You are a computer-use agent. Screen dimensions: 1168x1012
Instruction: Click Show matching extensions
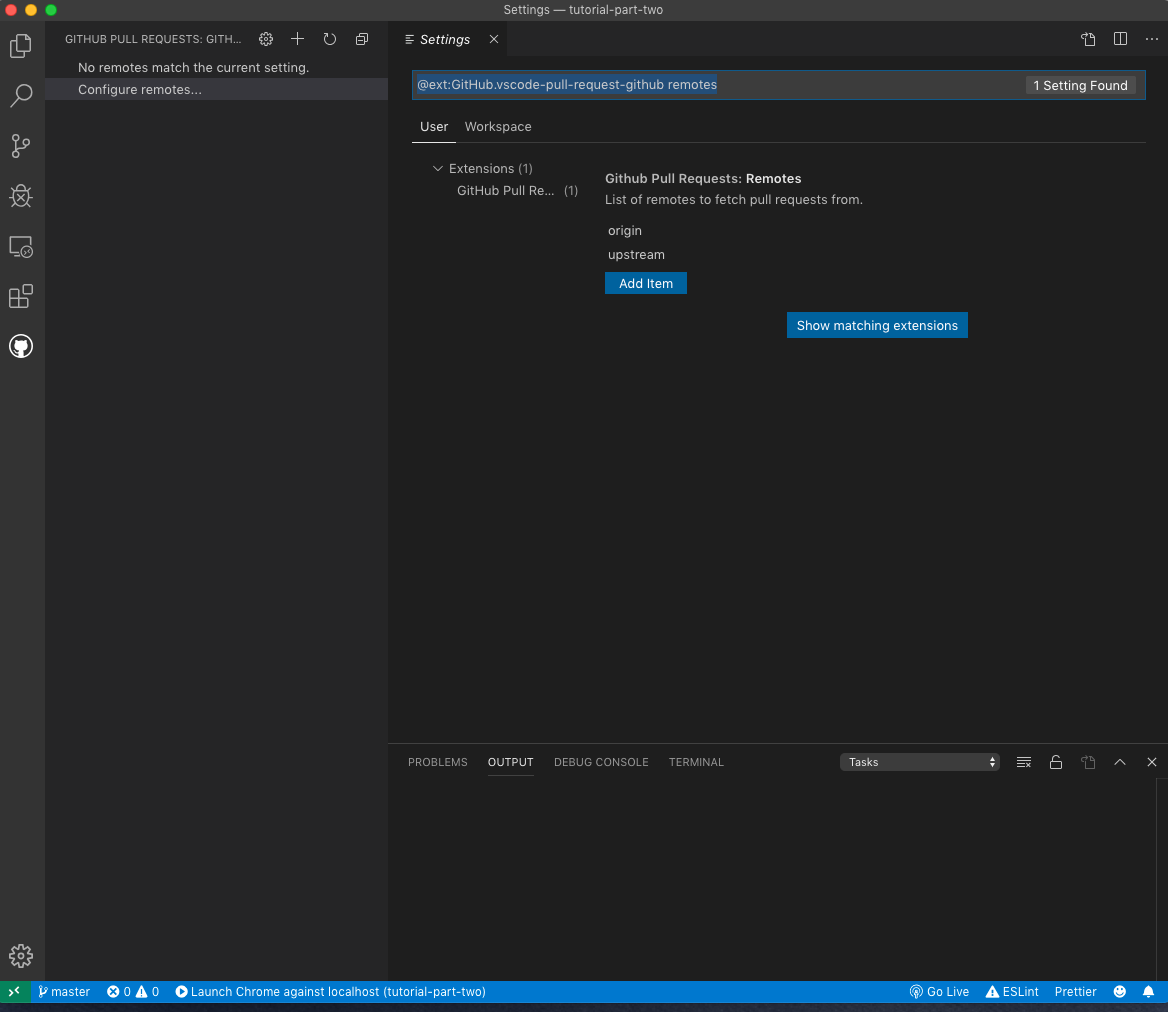coord(877,325)
